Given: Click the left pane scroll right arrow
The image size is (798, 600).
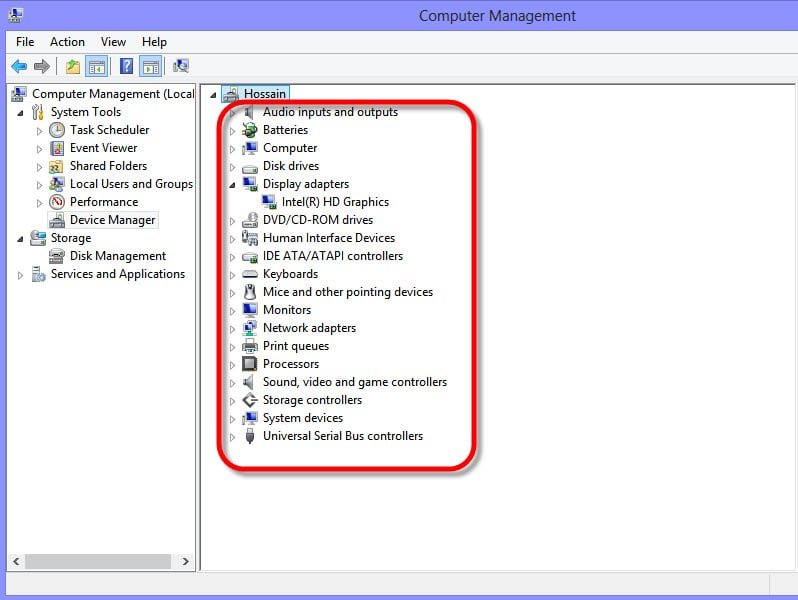Looking at the screenshot, I should point(186,561).
